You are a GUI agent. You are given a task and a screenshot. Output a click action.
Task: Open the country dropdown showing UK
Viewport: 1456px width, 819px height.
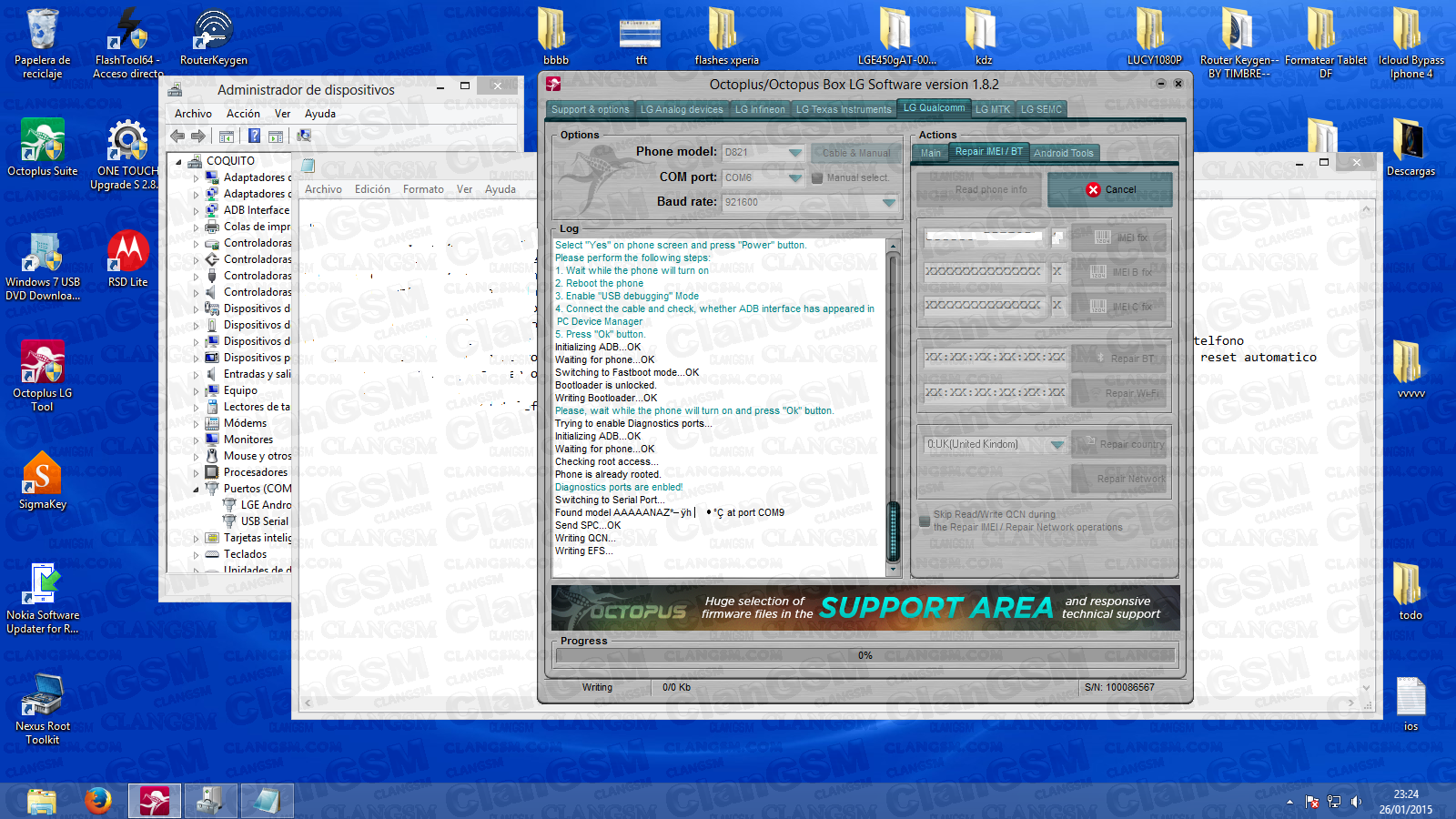coord(1057,445)
